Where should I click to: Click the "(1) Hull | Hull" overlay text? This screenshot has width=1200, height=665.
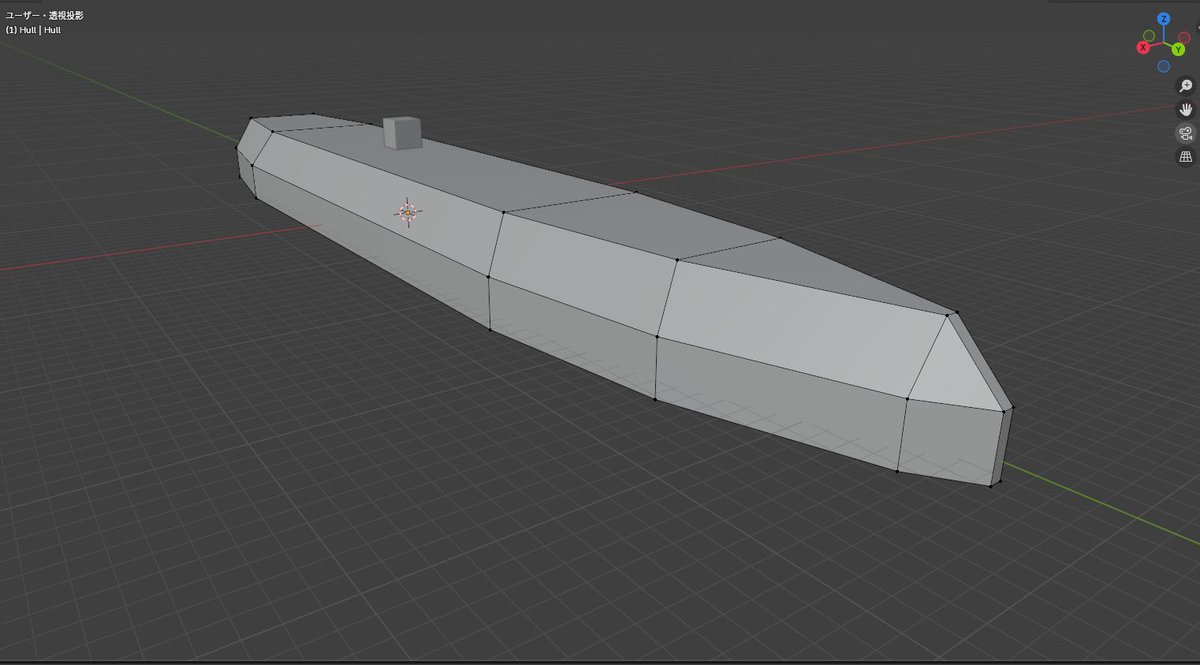pos(33,30)
